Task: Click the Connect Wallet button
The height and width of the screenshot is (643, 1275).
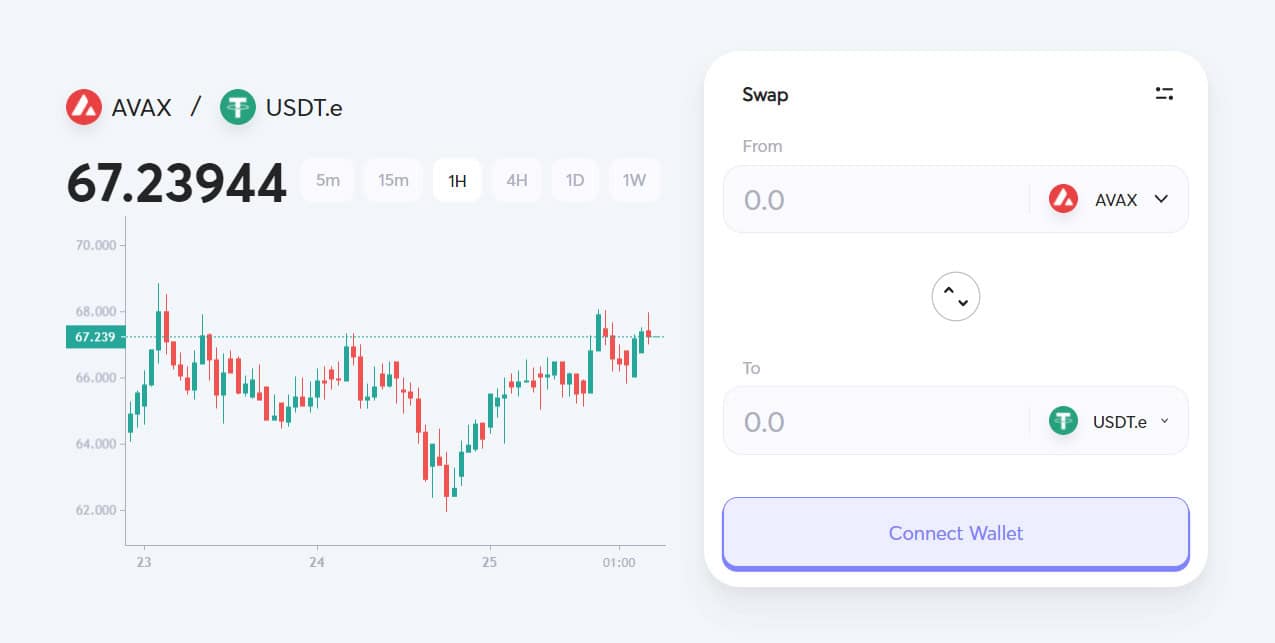Action: 955,533
